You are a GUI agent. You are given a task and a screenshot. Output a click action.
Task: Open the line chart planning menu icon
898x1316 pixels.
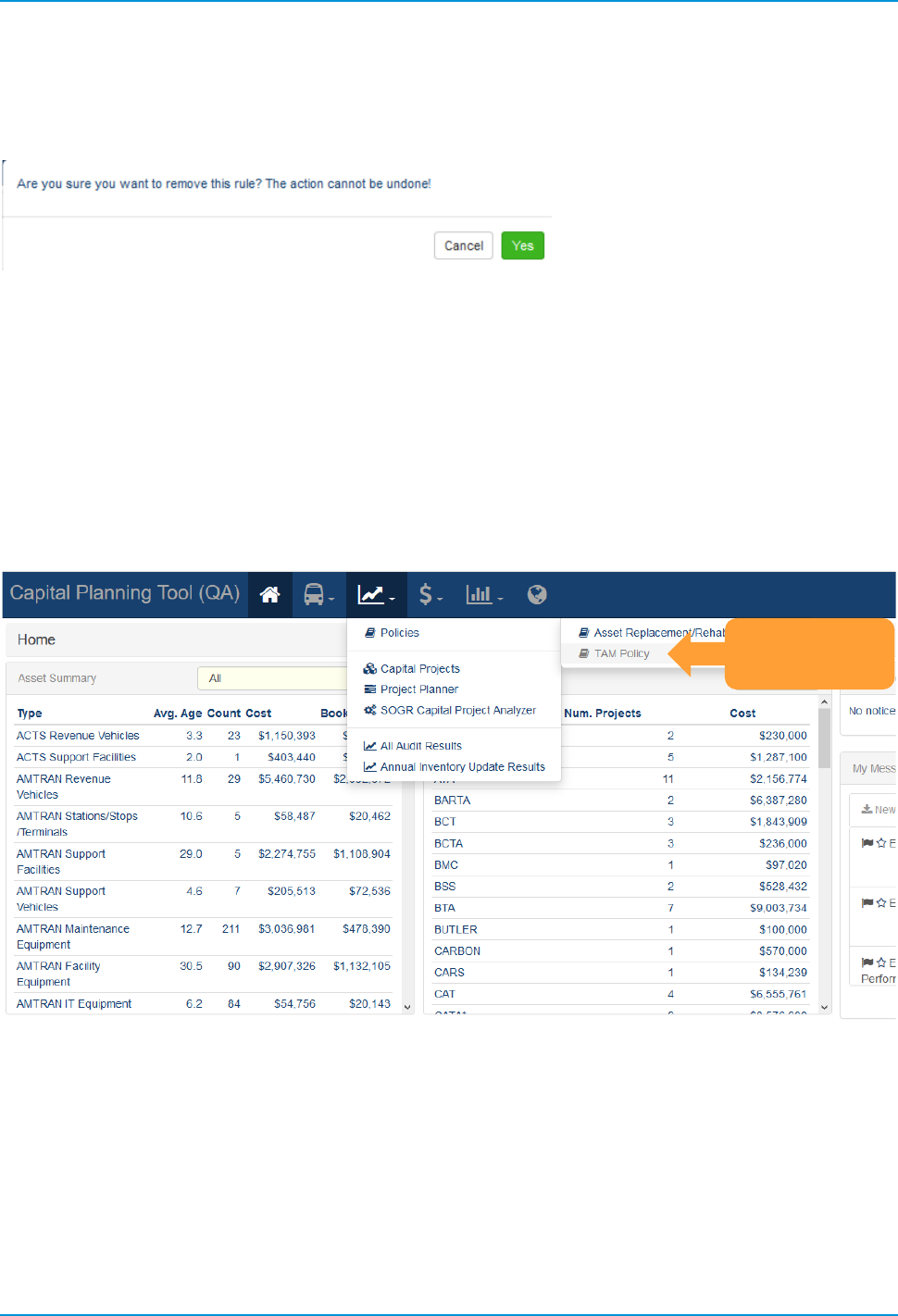pos(376,594)
